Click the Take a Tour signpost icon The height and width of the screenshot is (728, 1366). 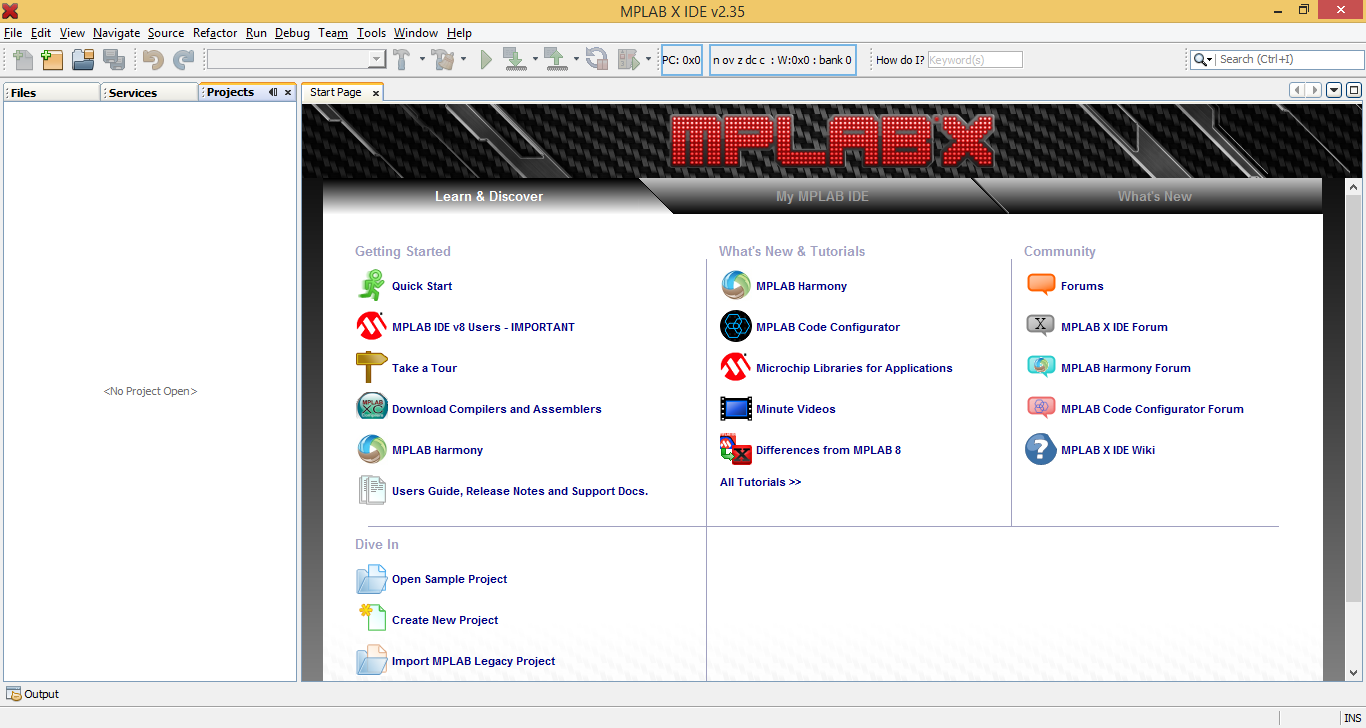coord(371,368)
